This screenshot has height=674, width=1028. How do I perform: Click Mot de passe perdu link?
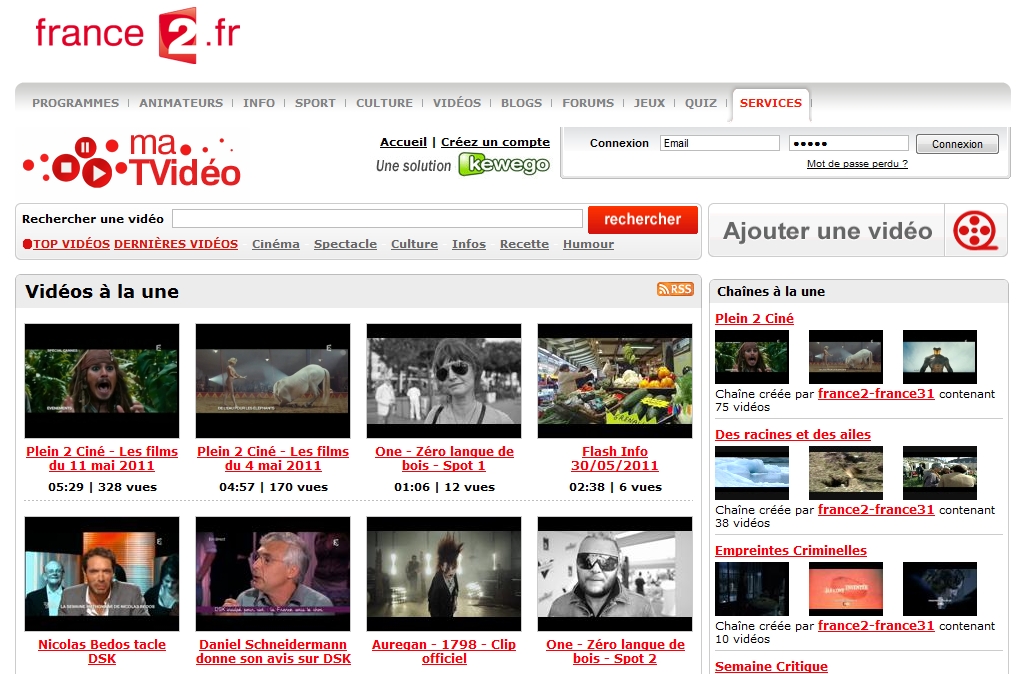click(857, 164)
